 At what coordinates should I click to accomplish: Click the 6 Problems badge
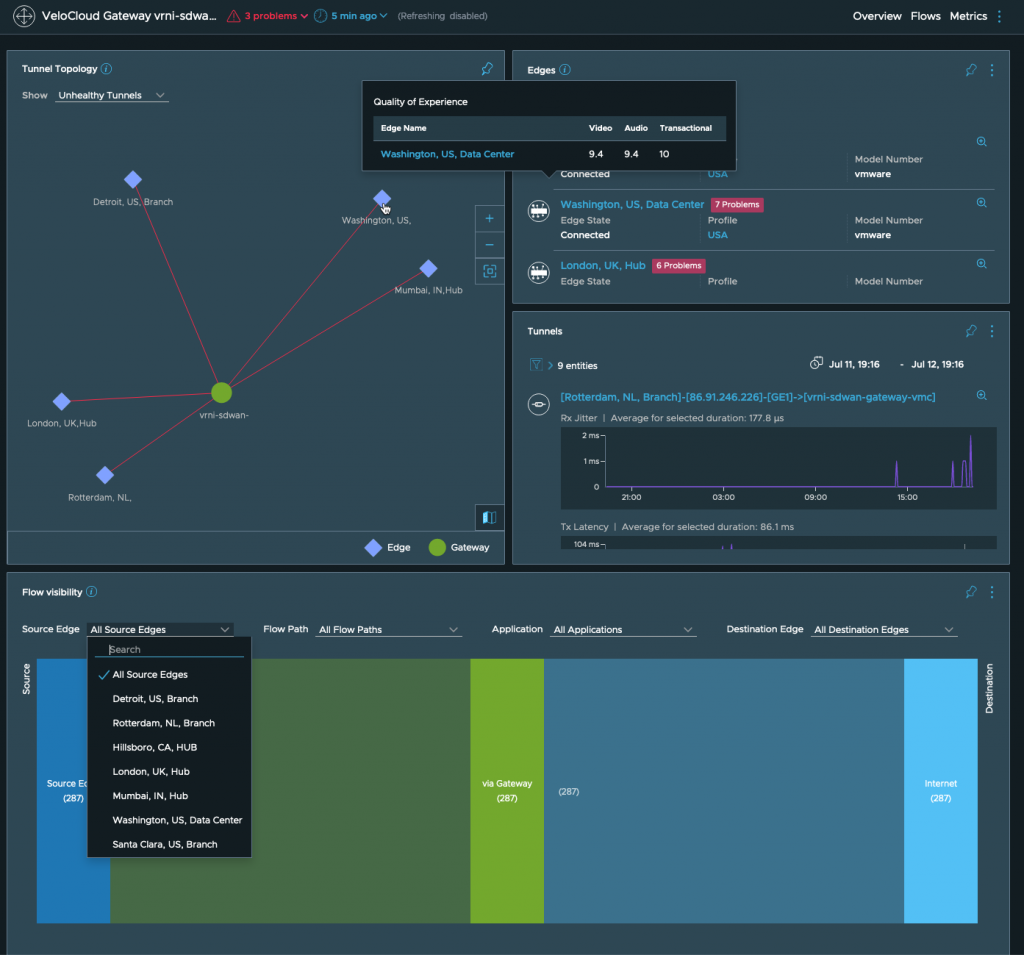click(679, 265)
